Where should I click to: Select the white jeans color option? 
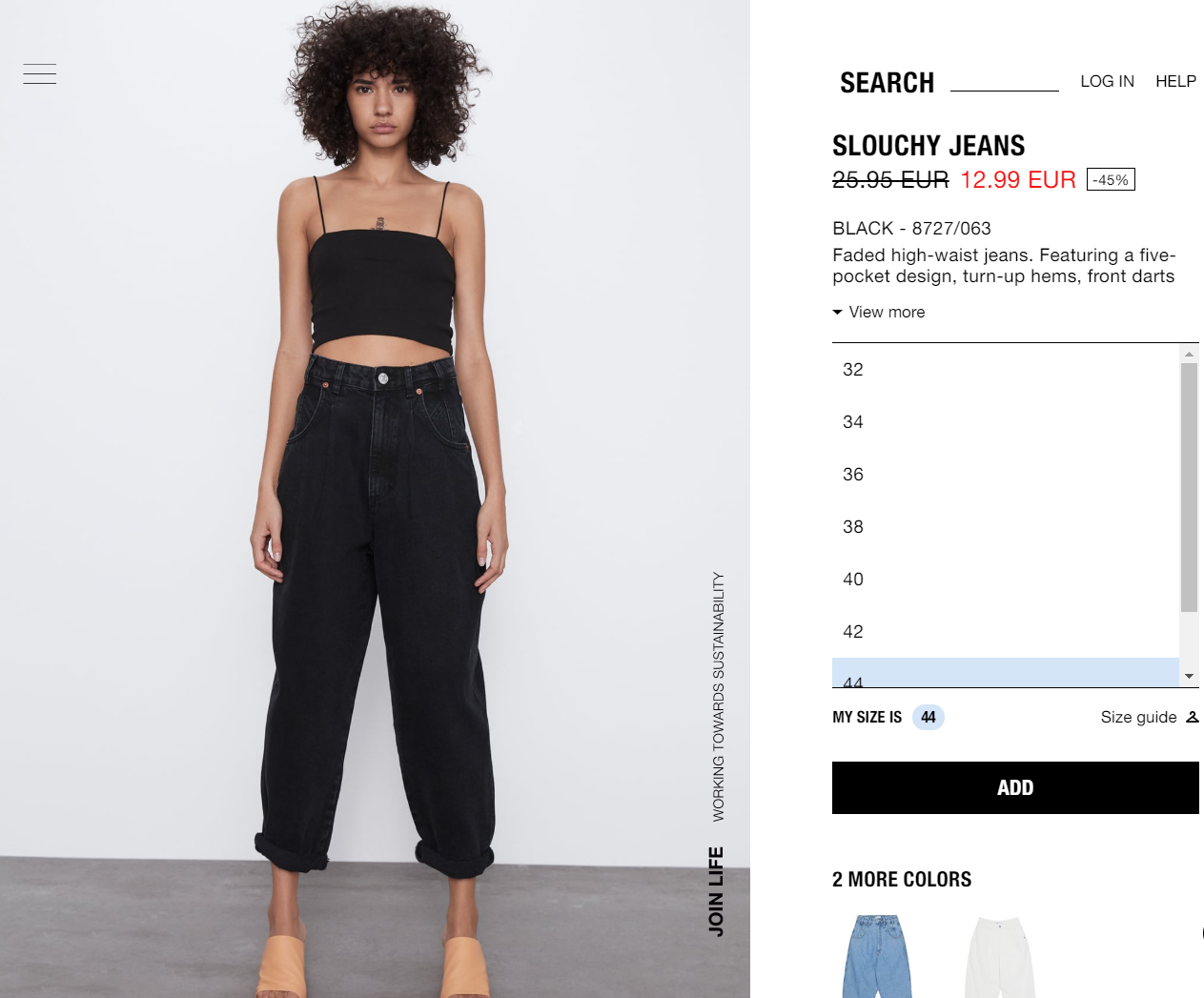[x=1000, y=956]
